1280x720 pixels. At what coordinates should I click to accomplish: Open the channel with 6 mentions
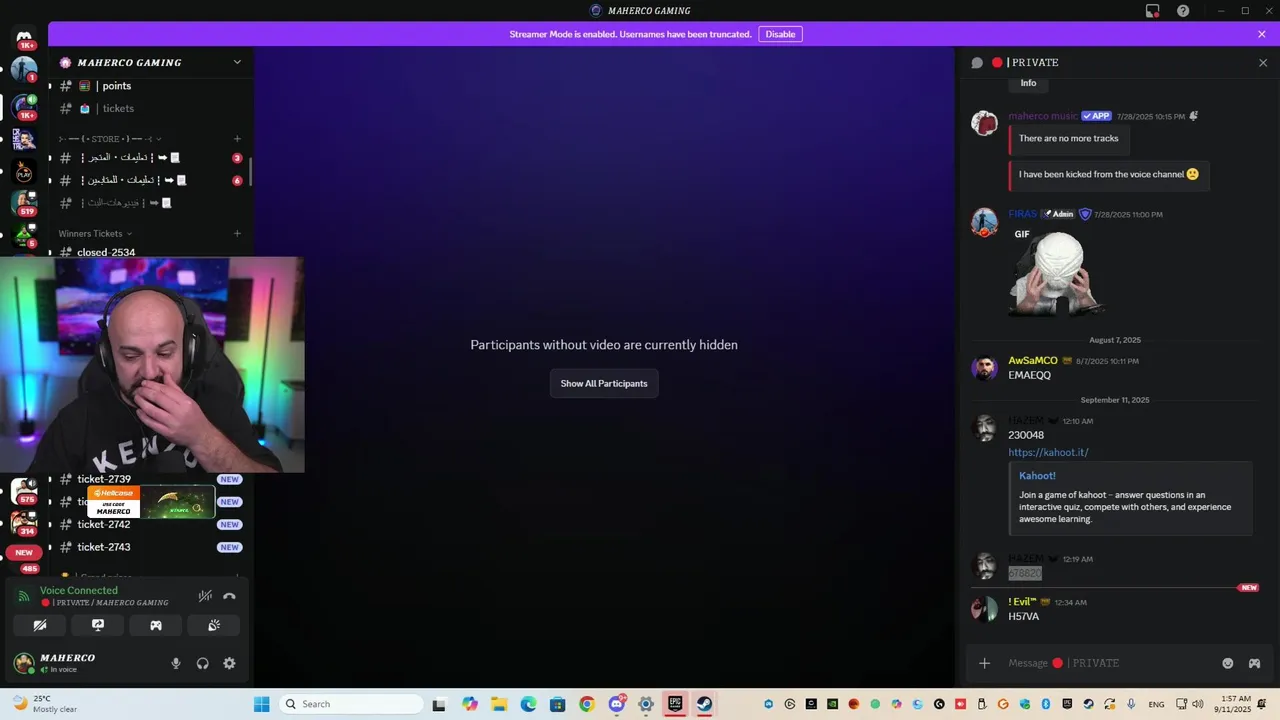[x=150, y=180]
